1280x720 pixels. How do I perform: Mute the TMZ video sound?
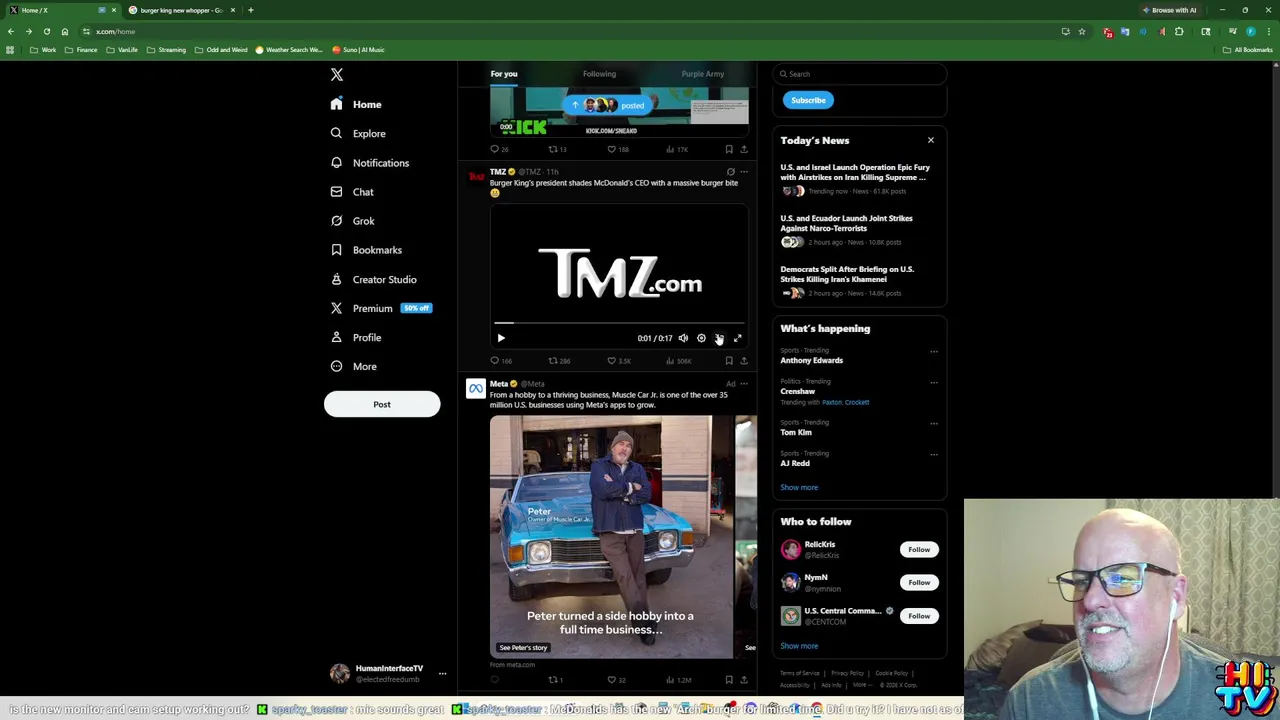pos(683,338)
